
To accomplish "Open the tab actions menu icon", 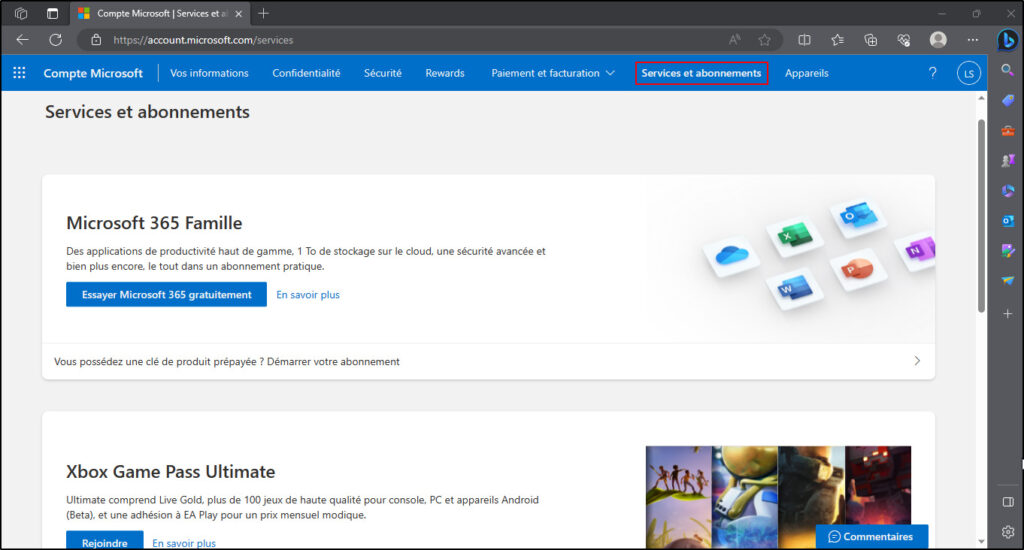I will 52,13.
